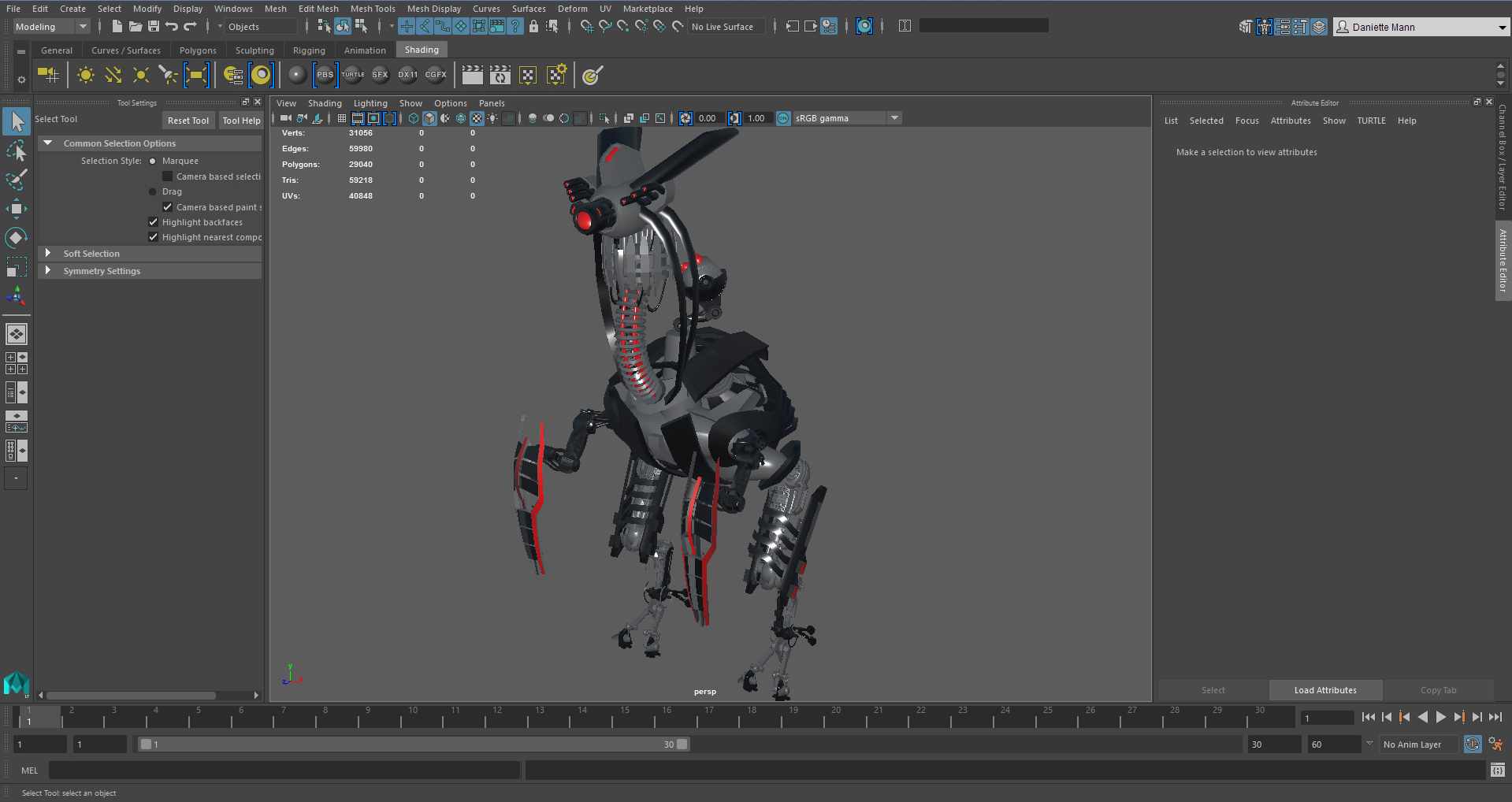Expand the Soft Selection section
This screenshot has width=1512, height=802.
[48, 254]
